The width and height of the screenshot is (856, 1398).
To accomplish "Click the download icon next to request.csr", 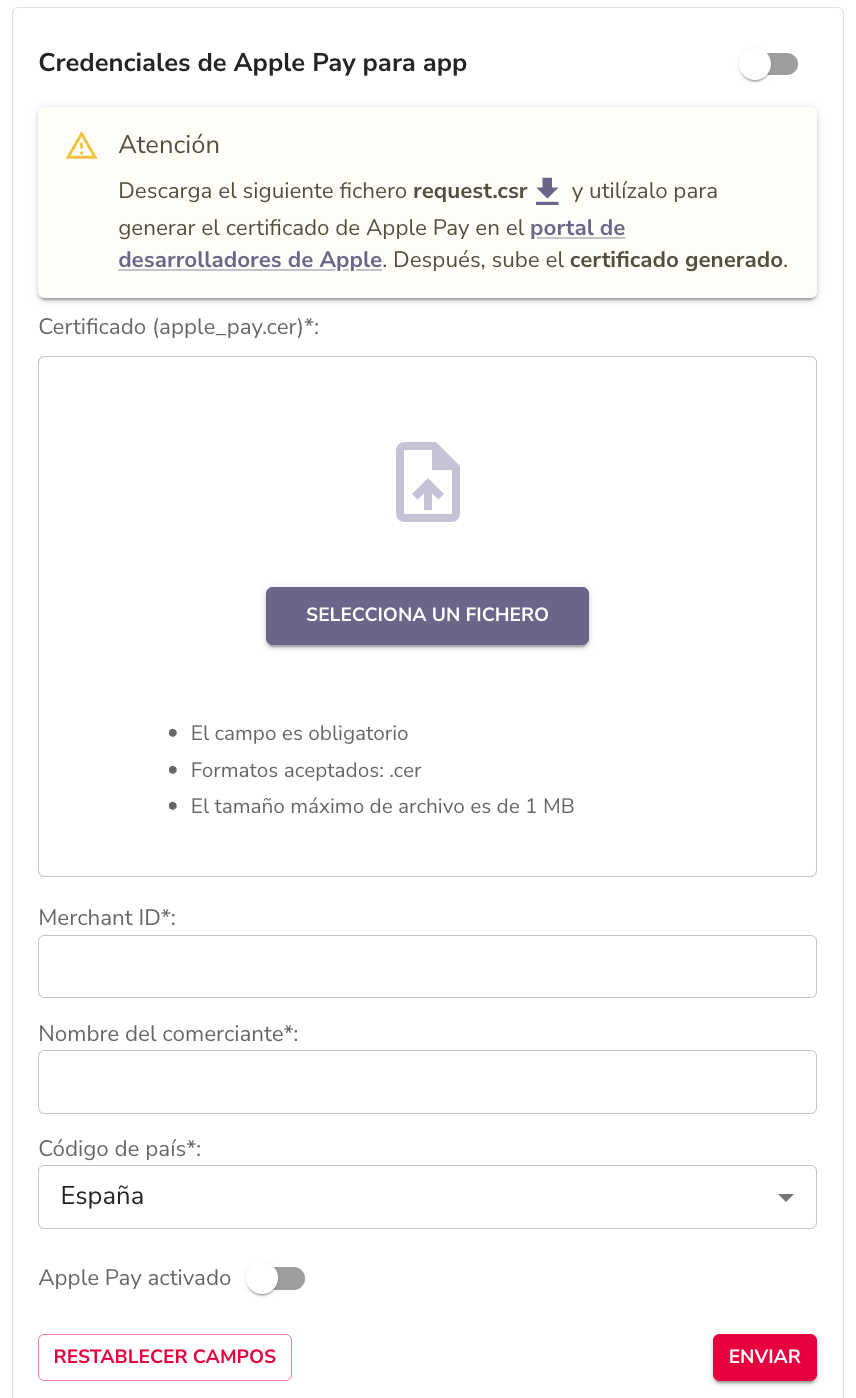I will pyautogui.click(x=547, y=191).
